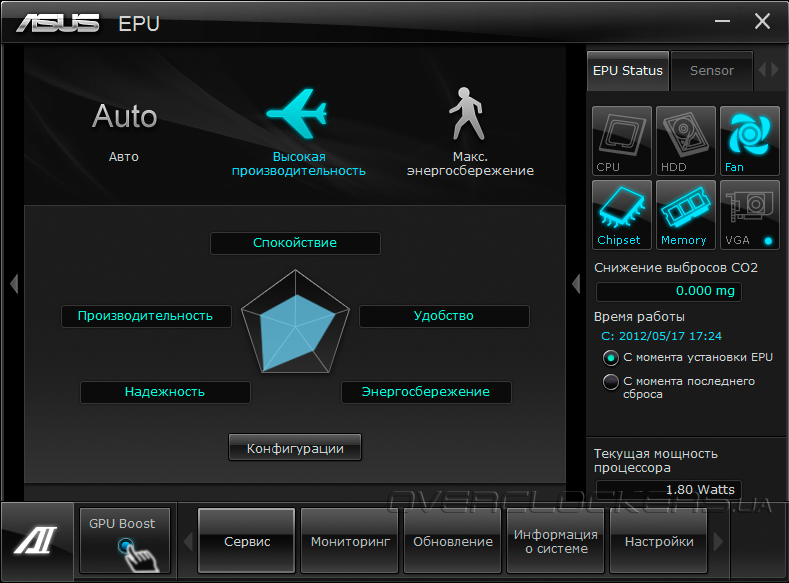
Task: Click the pentagon radar chart
Action: (x=295, y=322)
